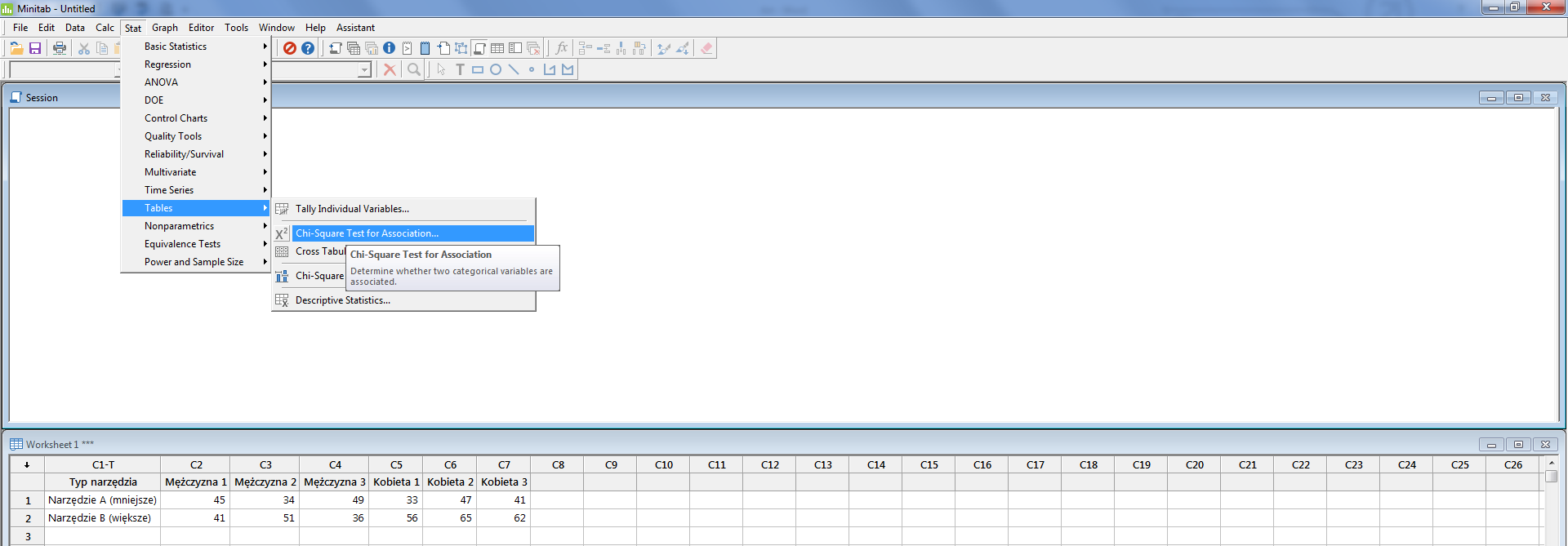
Task: Select cell 'Narzędzie B (większe)'
Action: 103,518
